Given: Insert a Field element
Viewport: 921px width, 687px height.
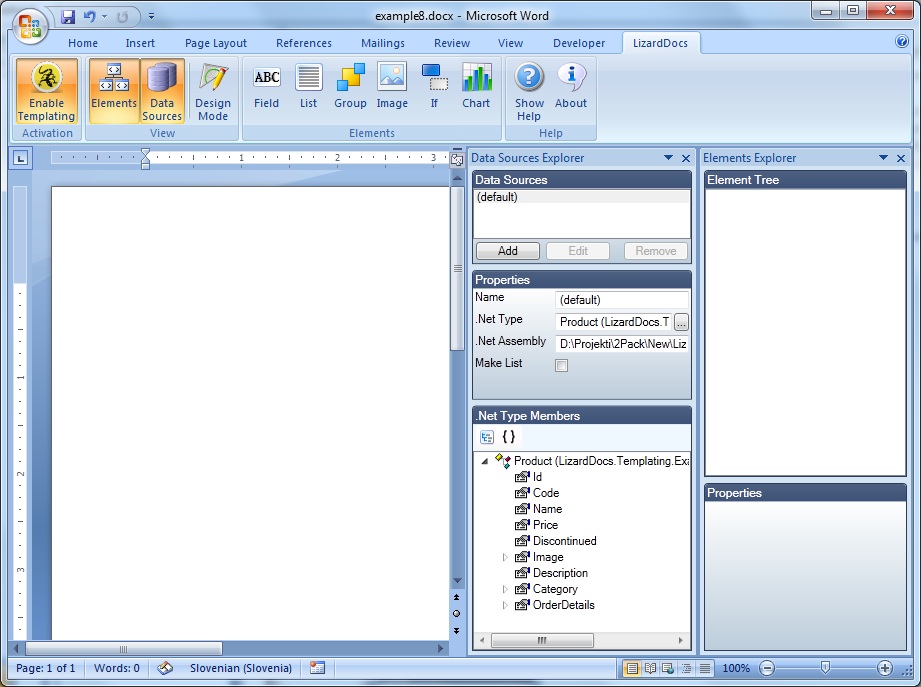Looking at the screenshot, I should pyautogui.click(x=266, y=88).
